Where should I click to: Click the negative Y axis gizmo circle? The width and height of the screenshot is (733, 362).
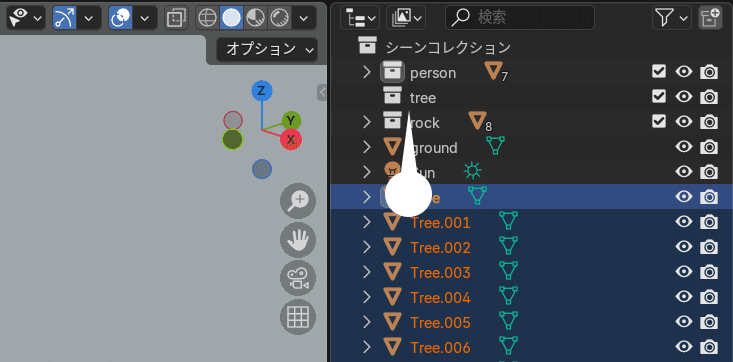coord(232,139)
